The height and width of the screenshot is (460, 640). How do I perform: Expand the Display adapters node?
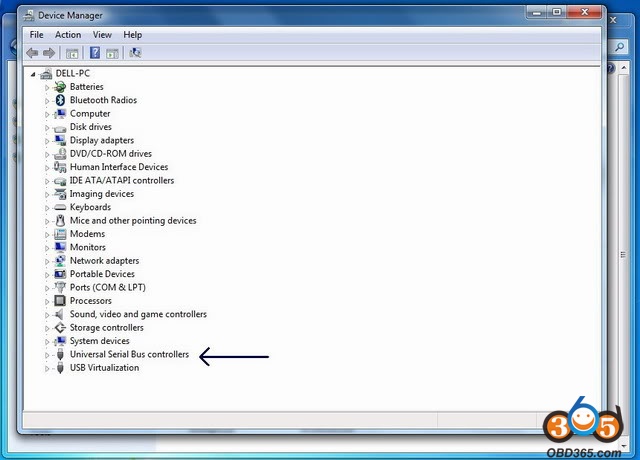pos(47,141)
